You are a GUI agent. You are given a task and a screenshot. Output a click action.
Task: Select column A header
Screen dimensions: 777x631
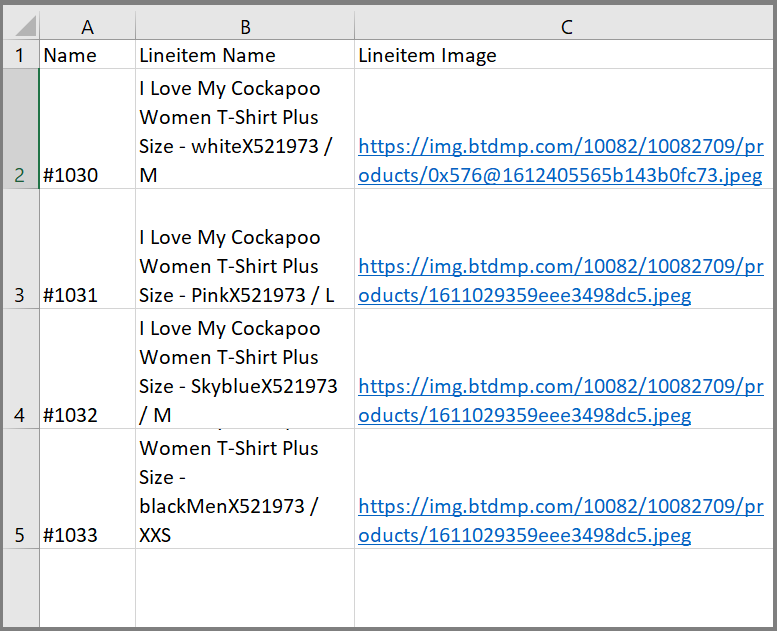87,27
